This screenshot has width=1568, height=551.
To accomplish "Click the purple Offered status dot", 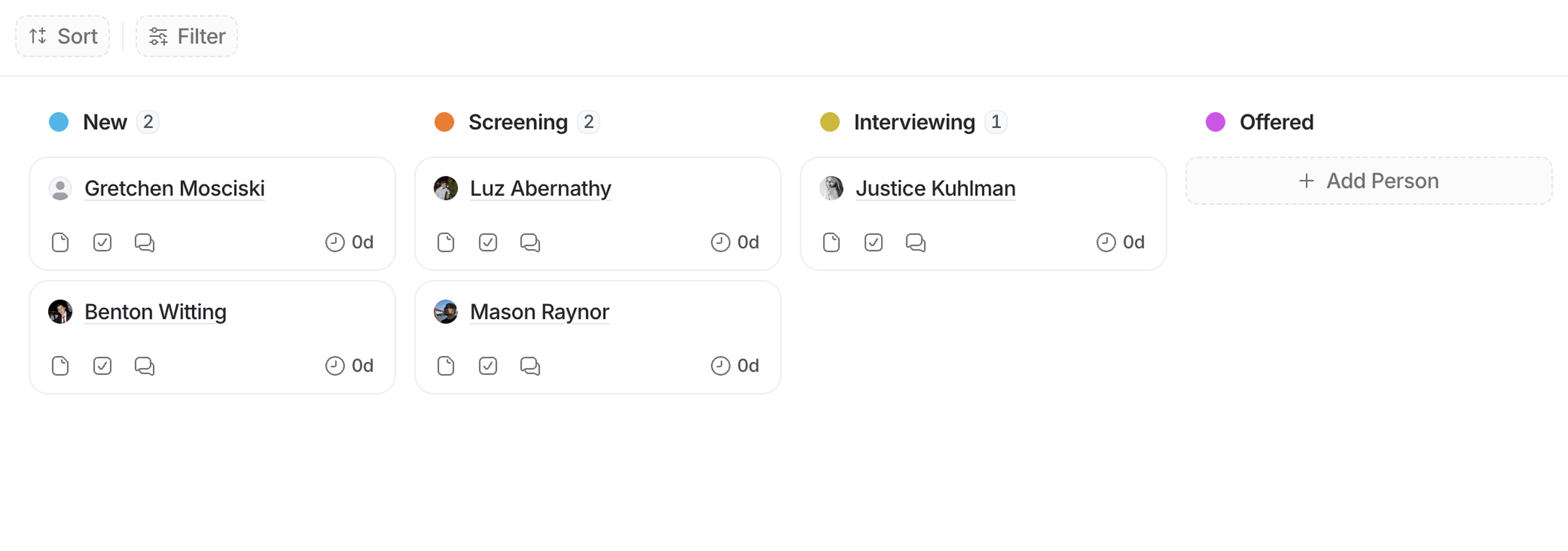I will click(x=1215, y=122).
